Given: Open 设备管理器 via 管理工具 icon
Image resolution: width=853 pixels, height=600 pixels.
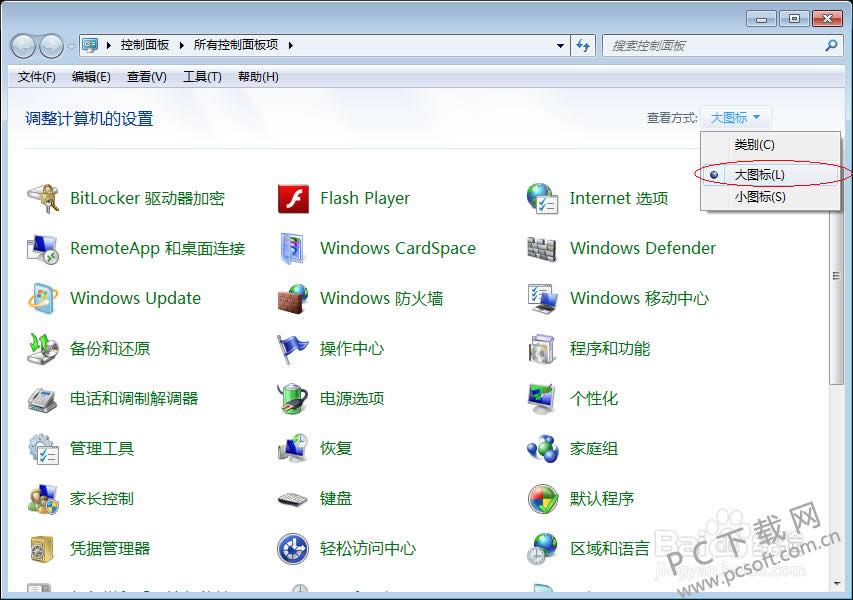Looking at the screenshot, I should pos(102,448).
